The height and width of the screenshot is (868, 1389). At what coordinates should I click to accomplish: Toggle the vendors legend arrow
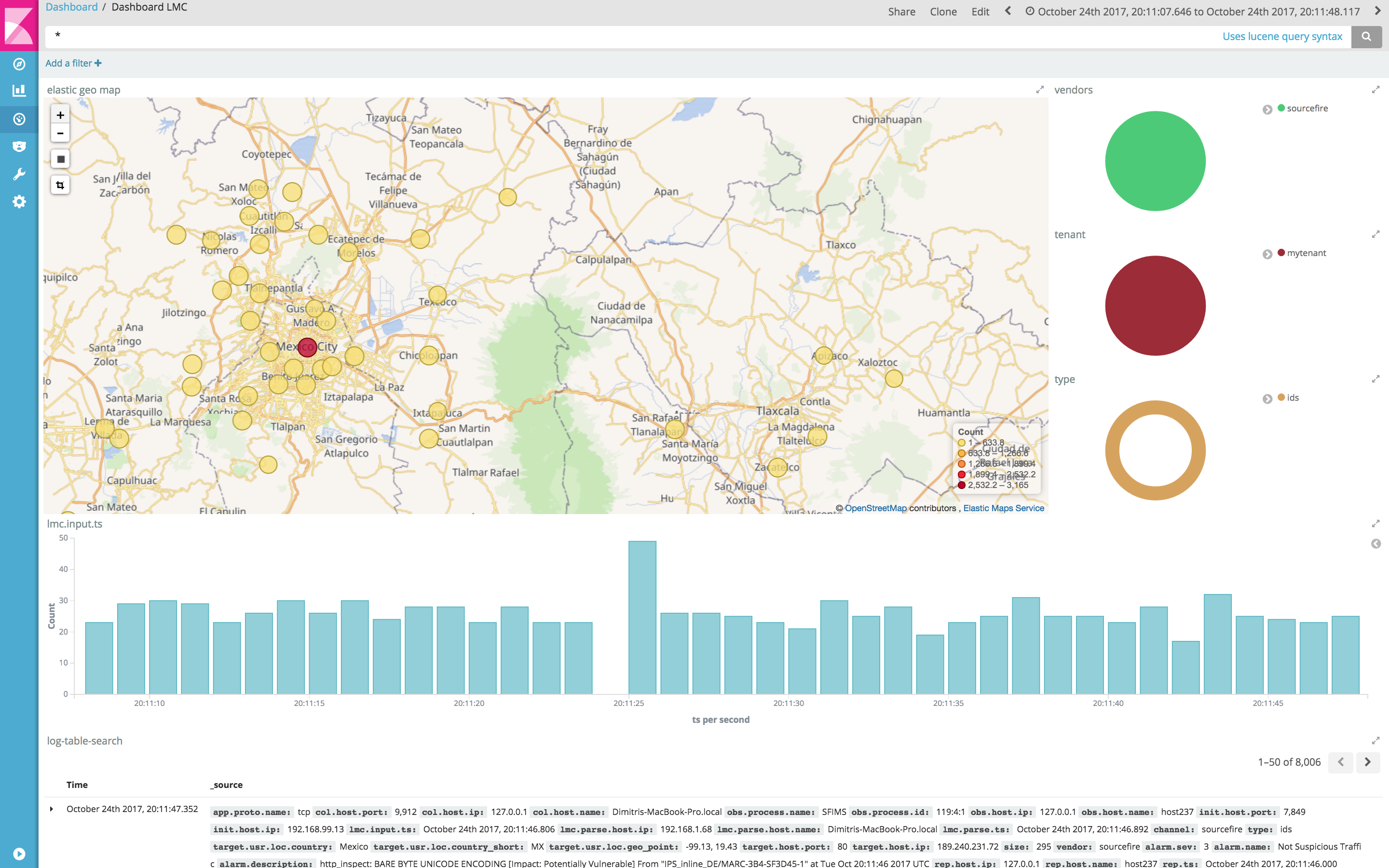[x=1267, y=109]
